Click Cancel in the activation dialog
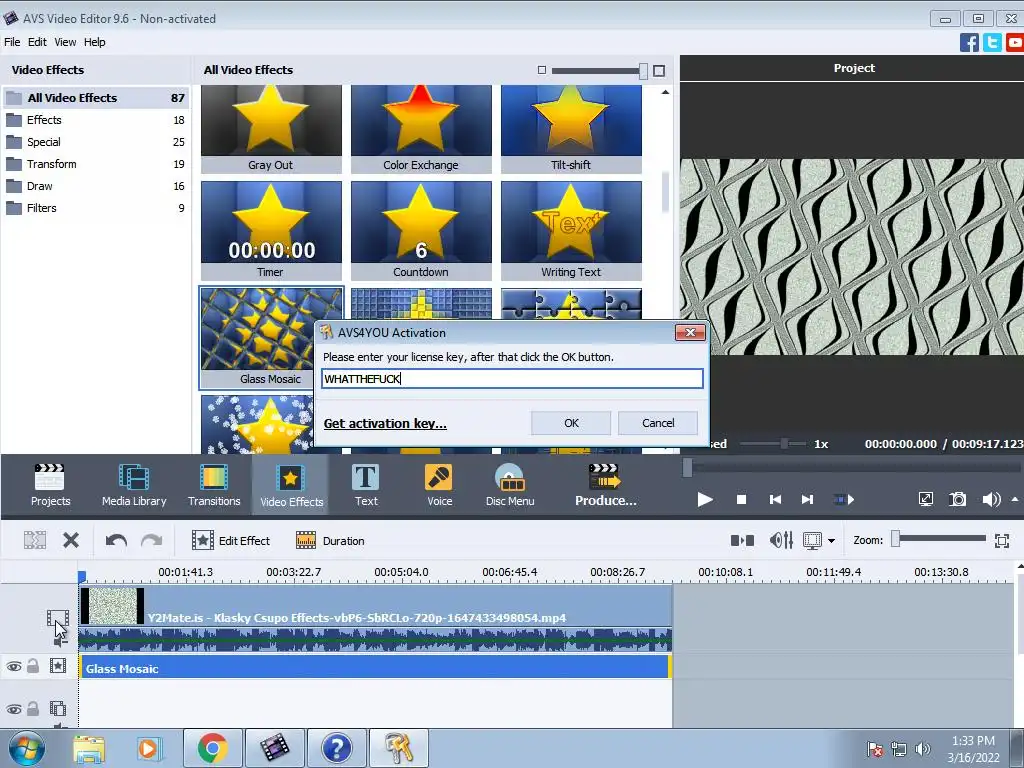1024x768 pixels. tap(658, 423)
